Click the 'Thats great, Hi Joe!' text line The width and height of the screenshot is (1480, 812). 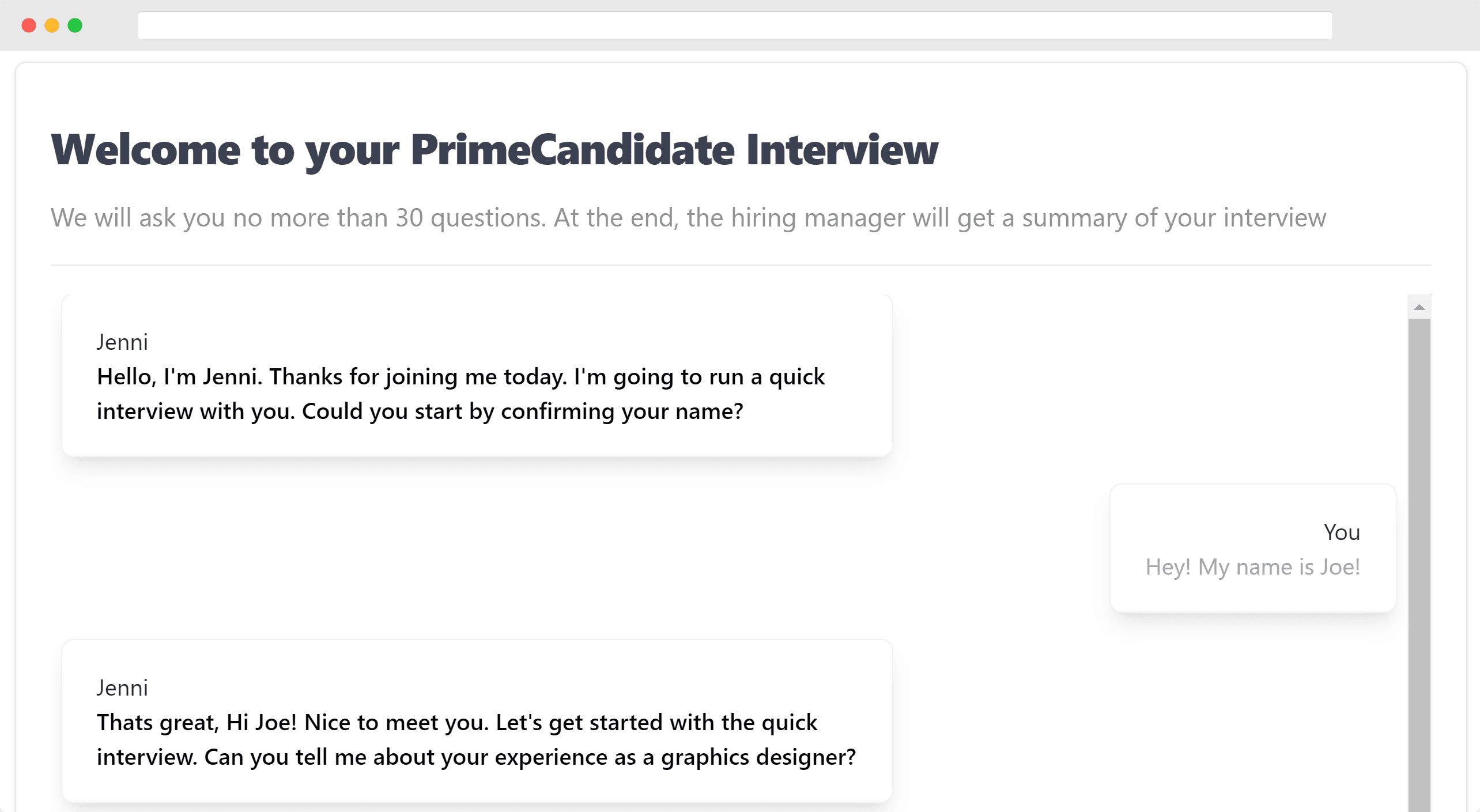click(456, 723)
